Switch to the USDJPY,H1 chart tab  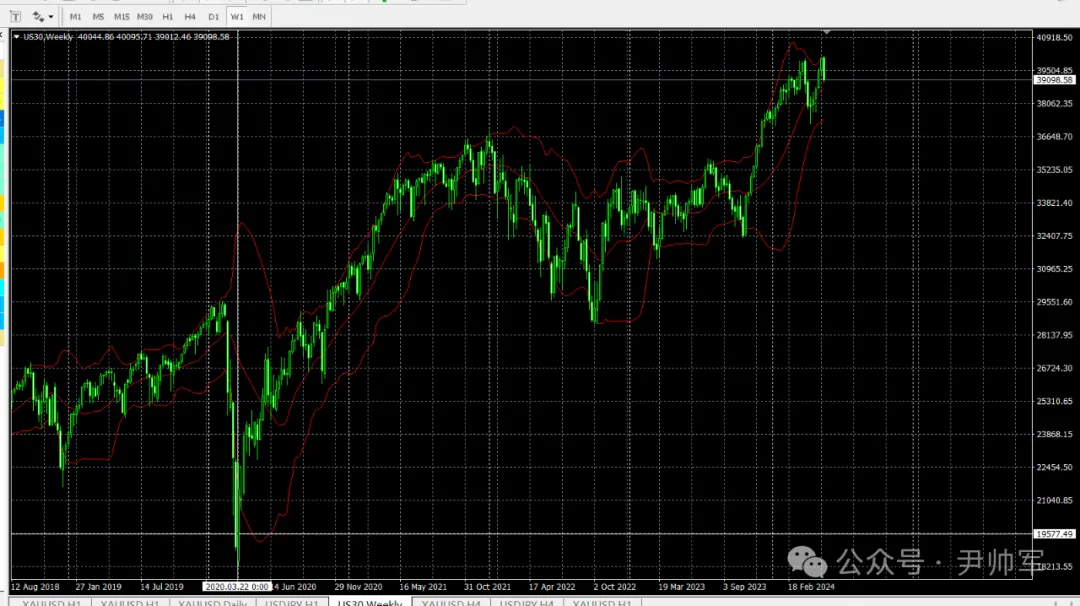(x=291, y=603)
